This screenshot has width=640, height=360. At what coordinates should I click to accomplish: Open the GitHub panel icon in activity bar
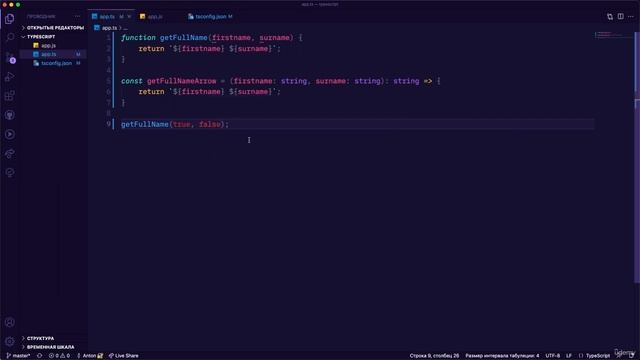pyautogui.click(x=9, y=115)
